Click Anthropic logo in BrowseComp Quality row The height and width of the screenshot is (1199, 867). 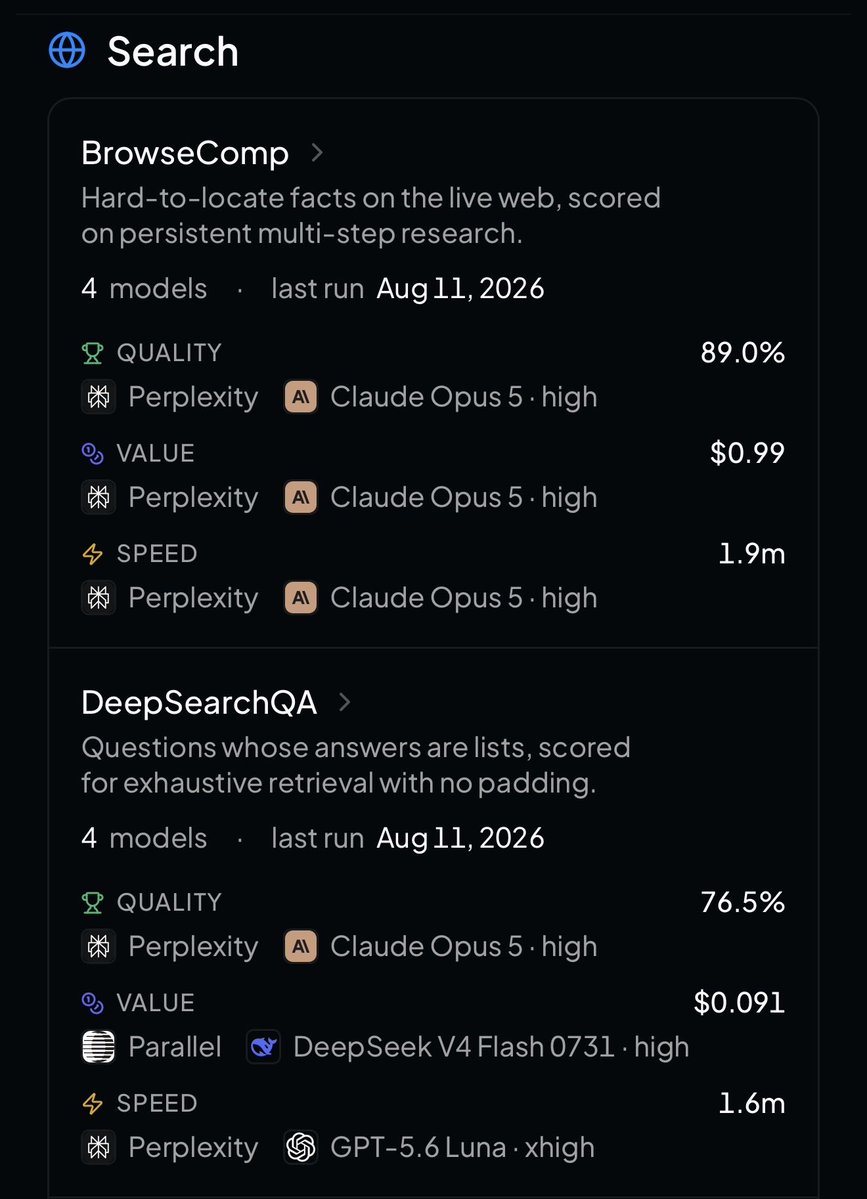tap(300, 397)
